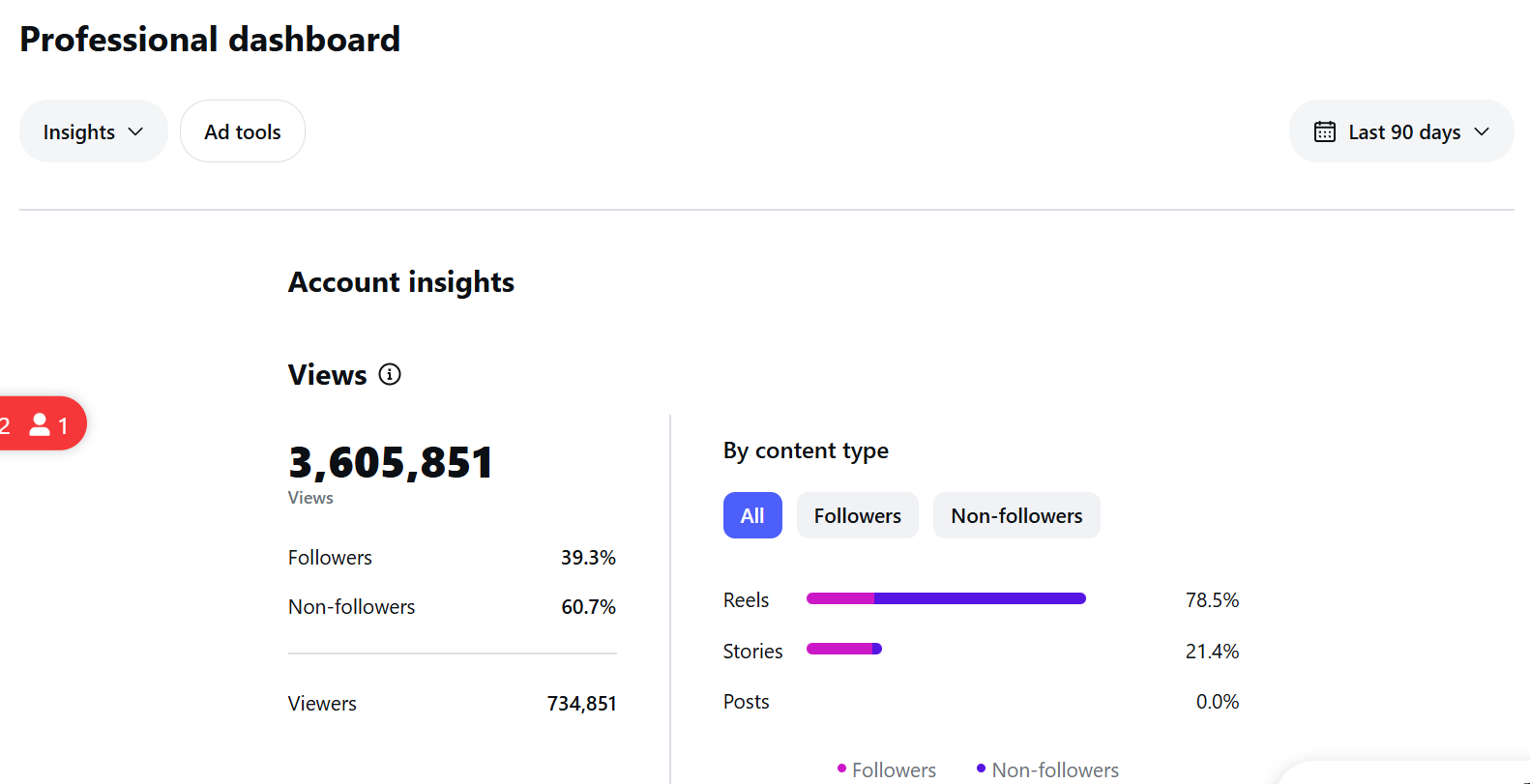
Task: Open the Insights dropdown
Action: coord(94,131)
